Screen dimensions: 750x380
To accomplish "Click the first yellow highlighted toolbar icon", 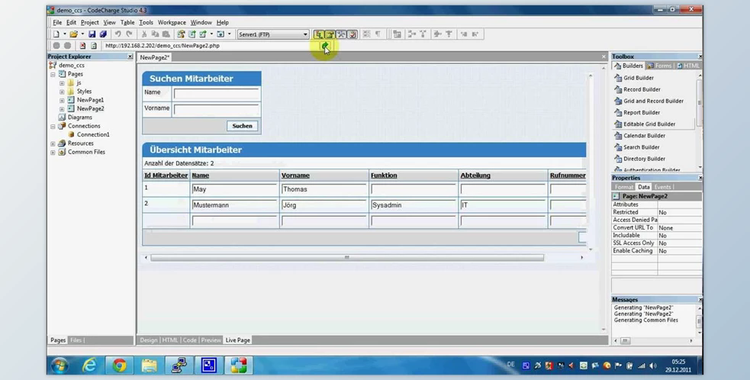I will coord(319,34).
